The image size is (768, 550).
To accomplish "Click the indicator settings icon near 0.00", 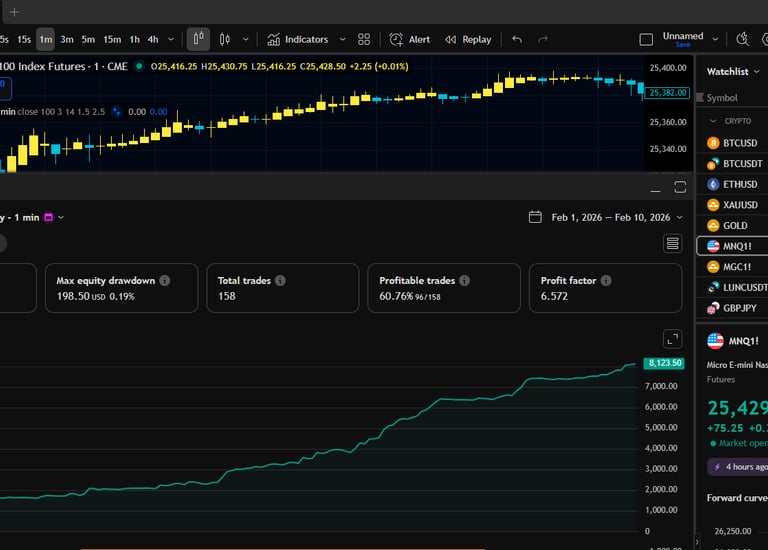I will point(117,112).
